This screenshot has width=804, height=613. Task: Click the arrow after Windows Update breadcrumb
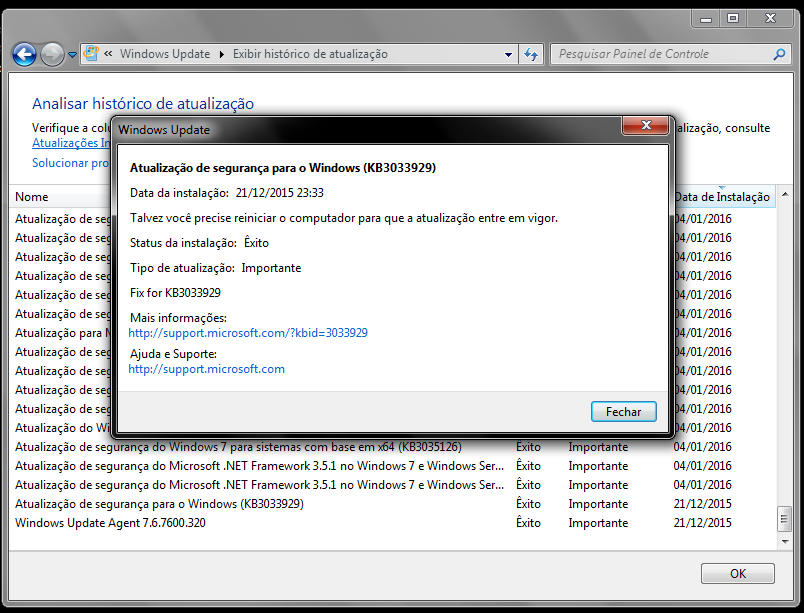click(x=221, y=54)
